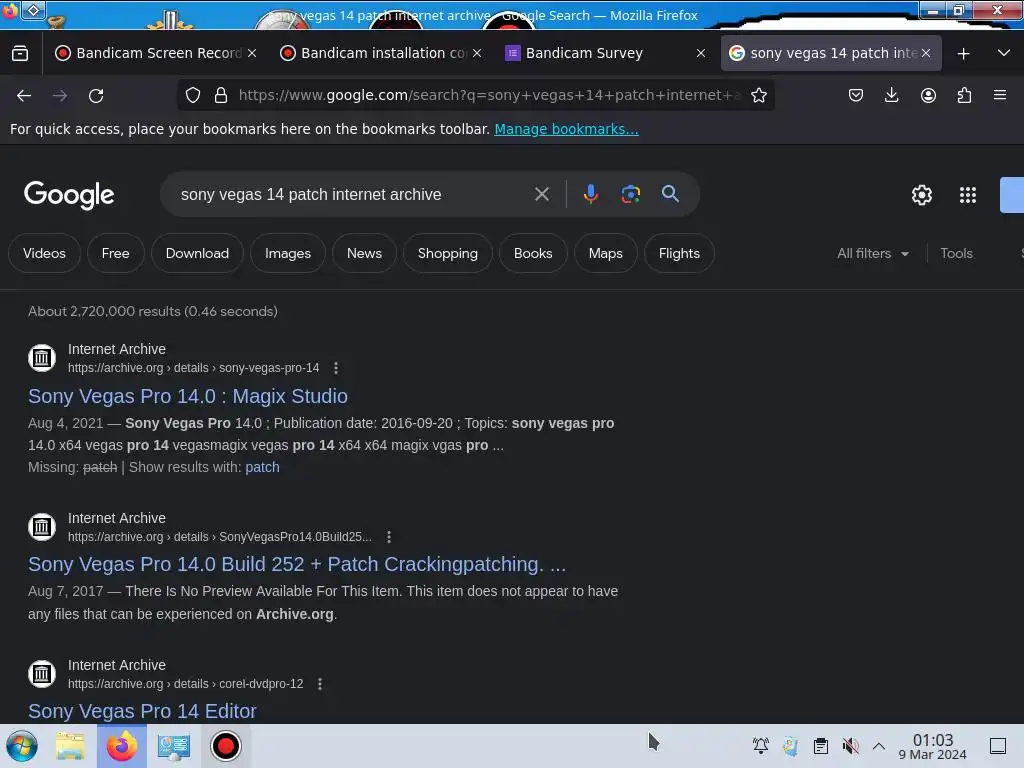
Task: Clear the Google search box text
Action: (541, 194)
